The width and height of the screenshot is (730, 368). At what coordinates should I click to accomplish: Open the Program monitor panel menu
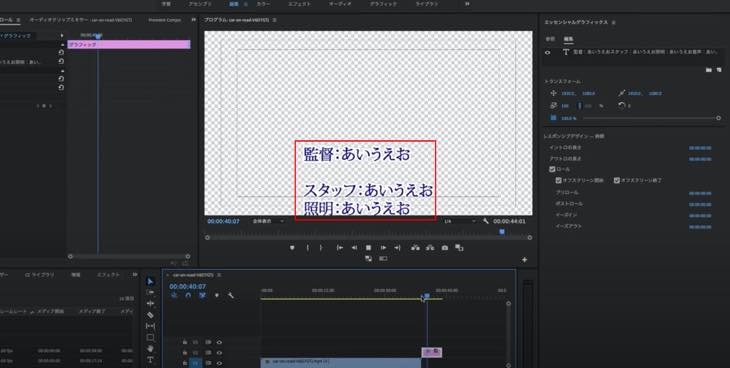274,20
